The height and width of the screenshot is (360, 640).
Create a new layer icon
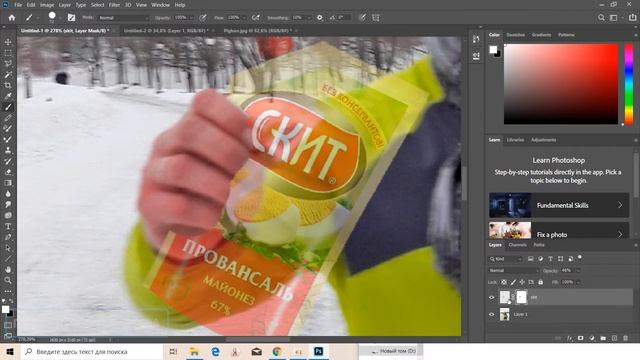(614, 338)
